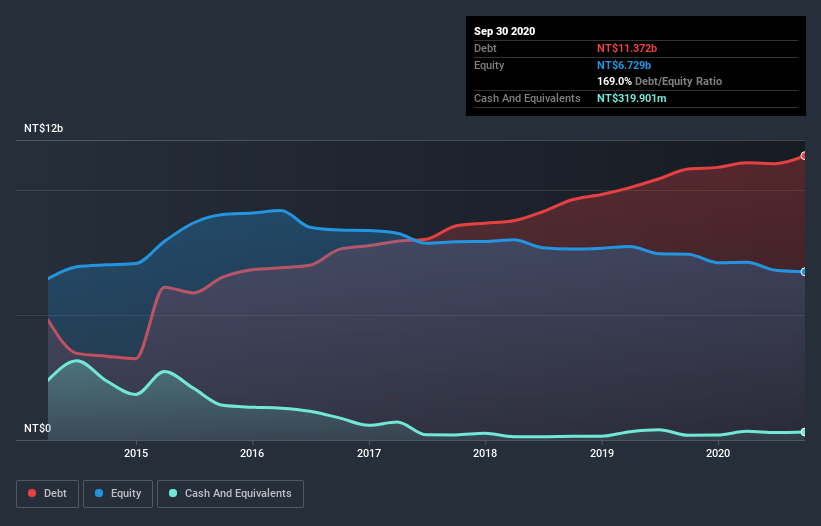The width and height of the screenshot is (821, 526).
Task: Click the NT$0 y-axis label
Action: 38,429
